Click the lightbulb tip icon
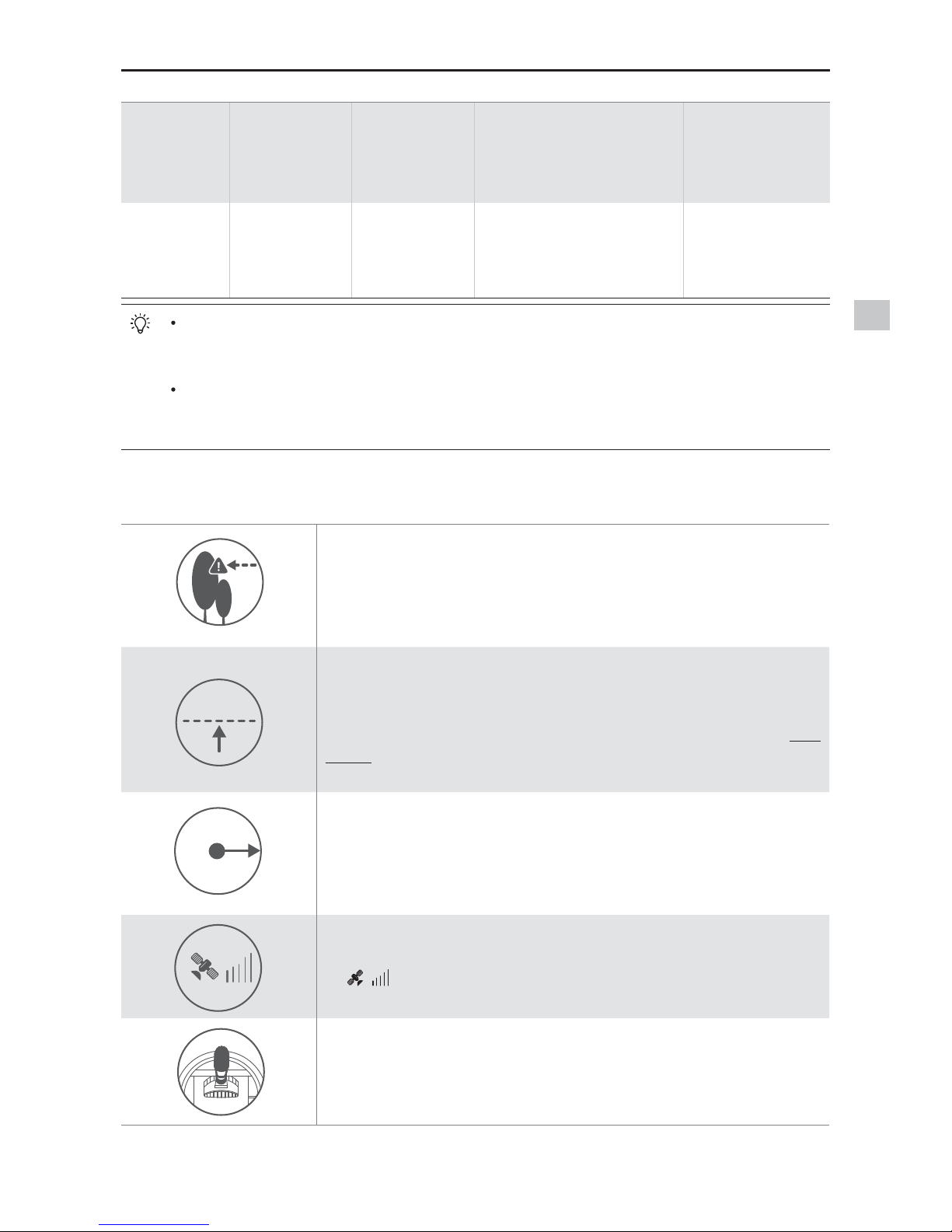Screen dimensions: 952x1232 [x=141, y=324]
